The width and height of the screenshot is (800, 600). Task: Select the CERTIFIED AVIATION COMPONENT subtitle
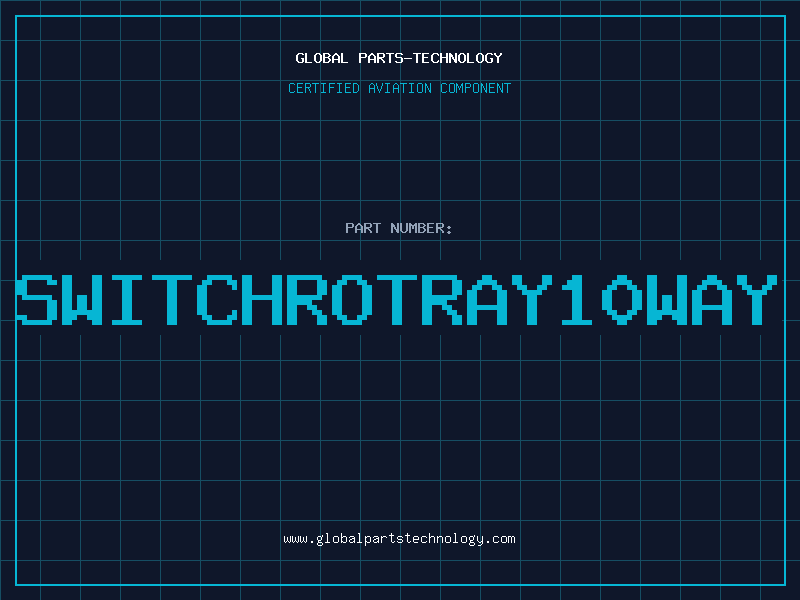[x=399, y=88]
